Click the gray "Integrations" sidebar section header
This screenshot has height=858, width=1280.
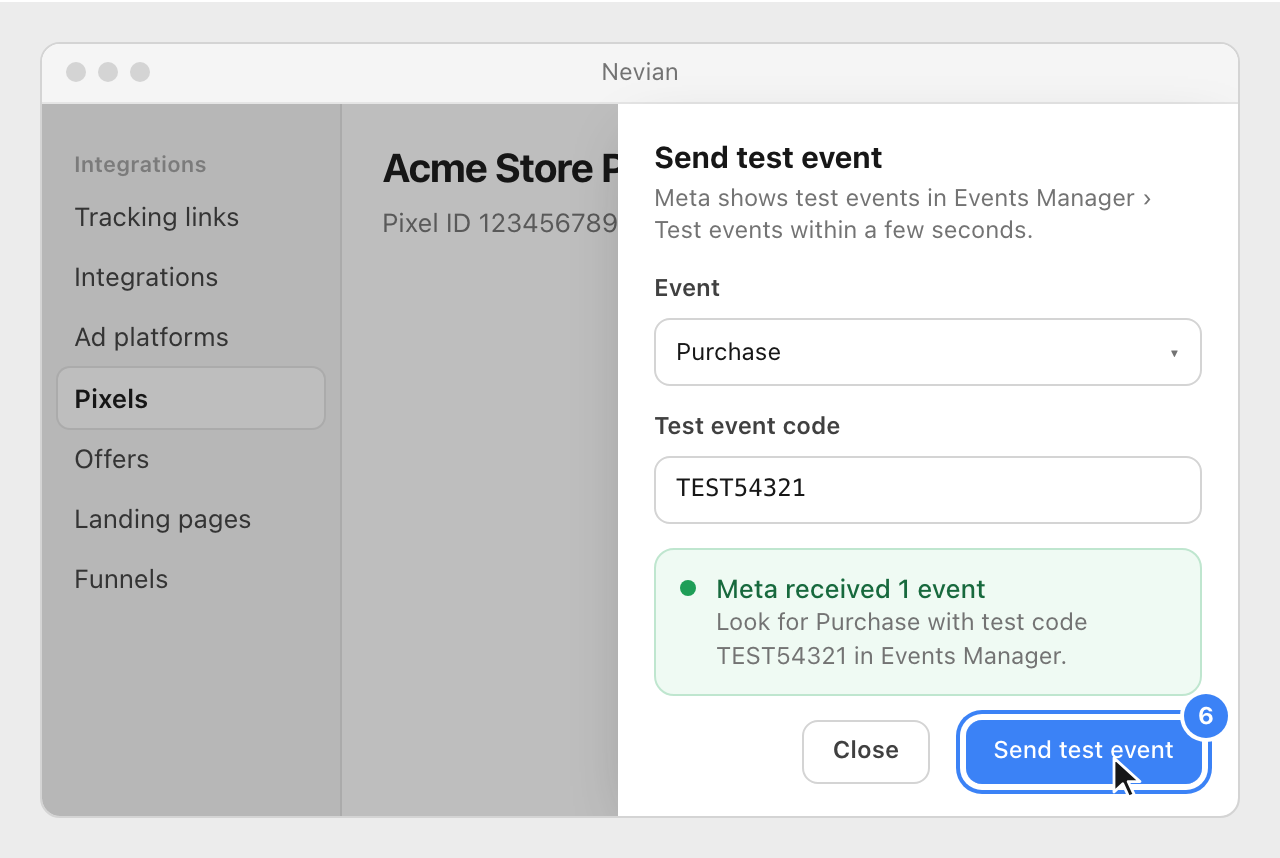click(x=140, y=165)
